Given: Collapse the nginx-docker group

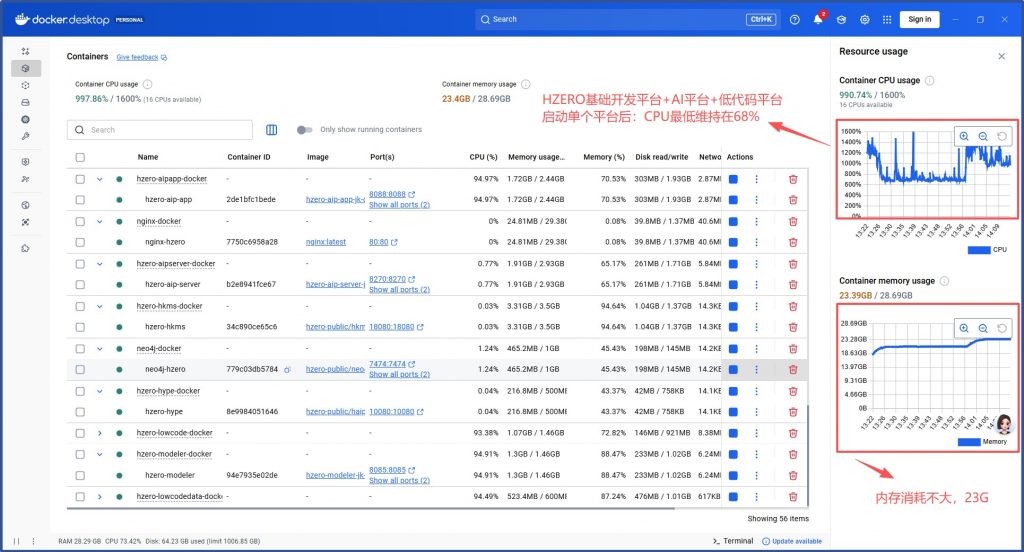Looking at the screenshot, I should click(99, 221).
